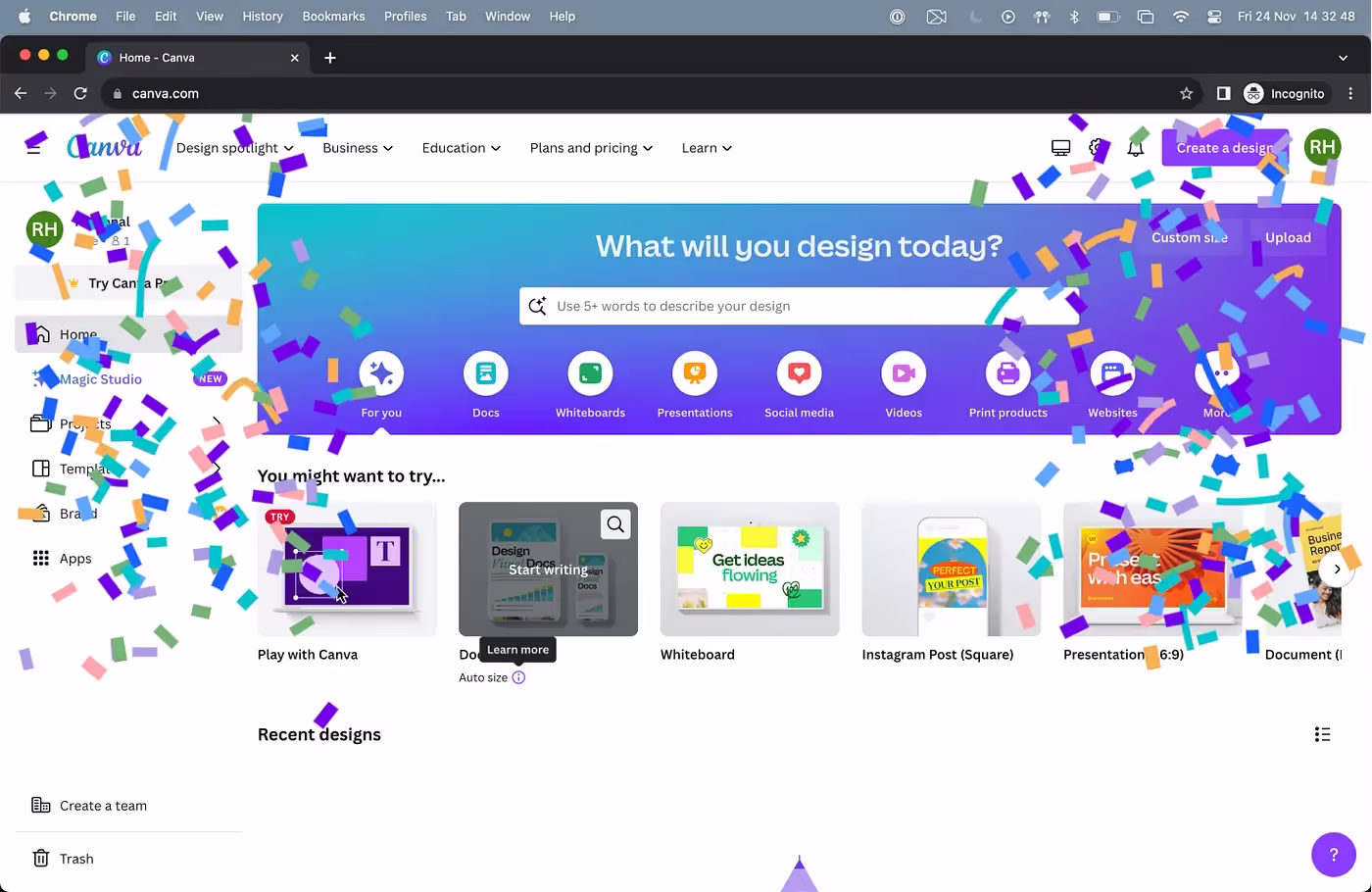Click the search magnifier on Doc thumbnail

[615, 524]
